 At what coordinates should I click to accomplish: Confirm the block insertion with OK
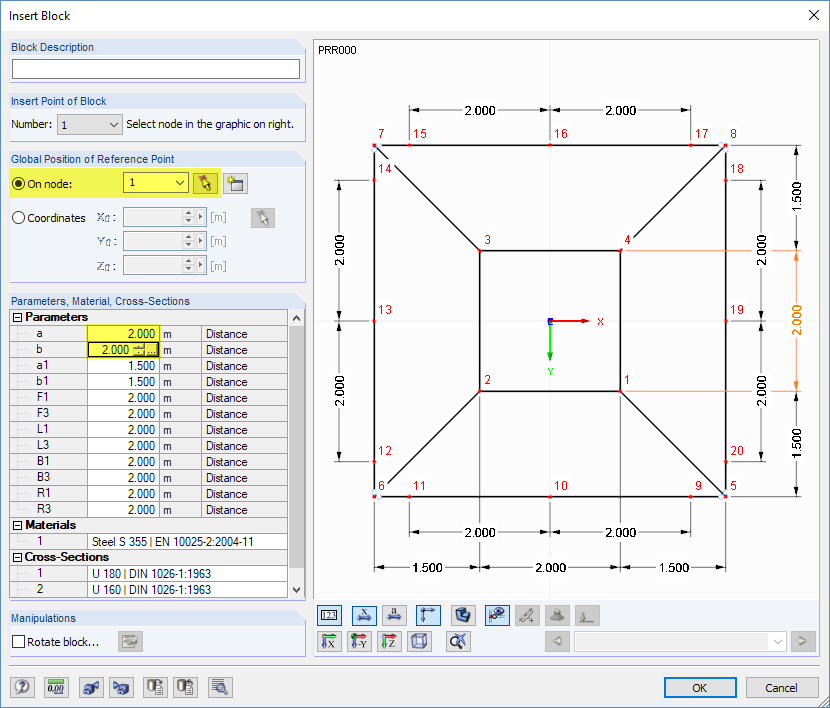click(699, 687)
